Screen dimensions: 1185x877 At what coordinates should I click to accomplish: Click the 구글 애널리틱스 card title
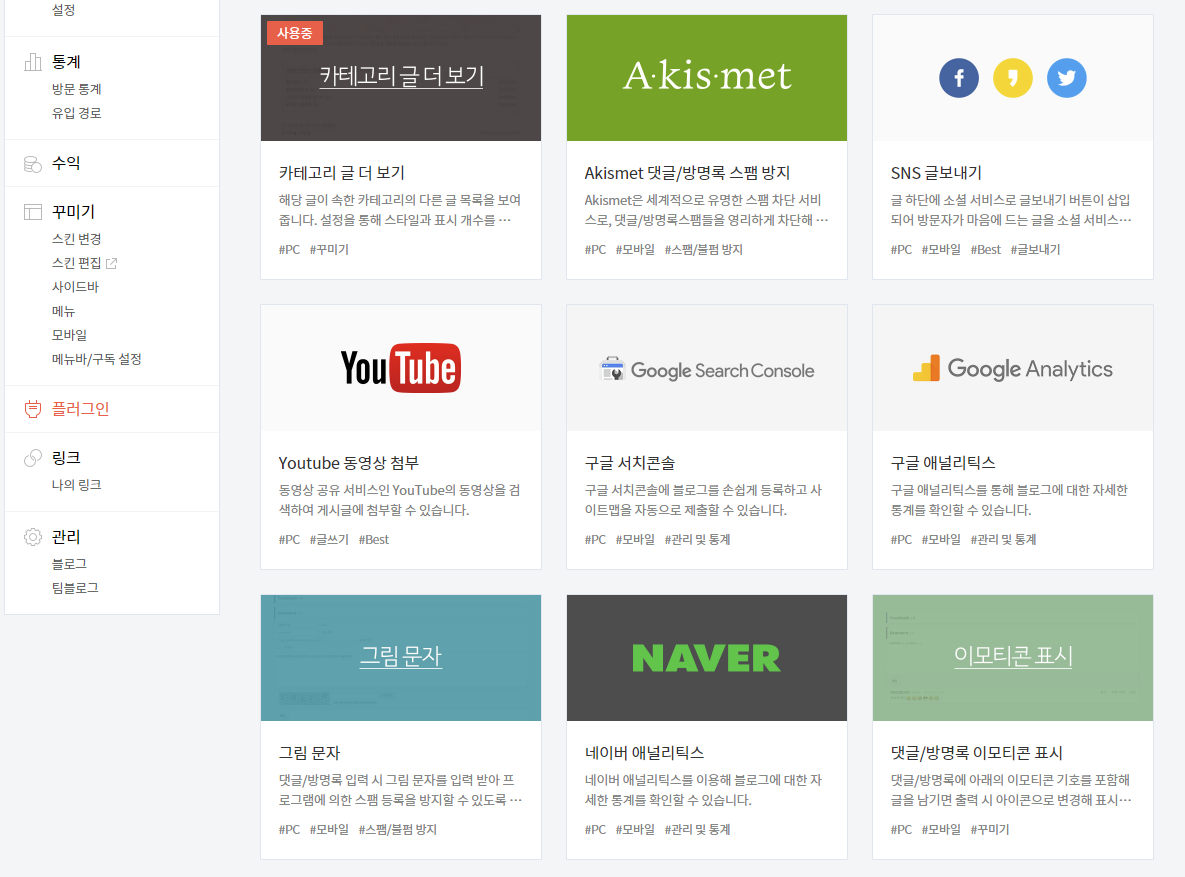pos(943,463)
